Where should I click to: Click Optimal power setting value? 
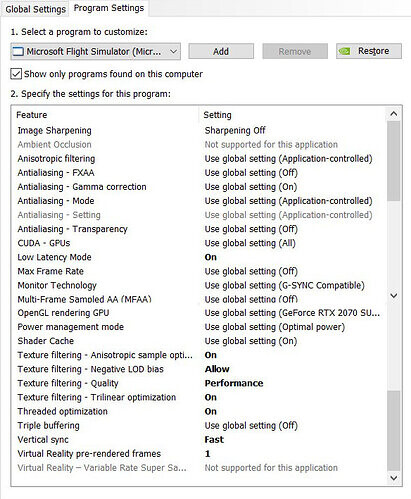coord(275,327)
